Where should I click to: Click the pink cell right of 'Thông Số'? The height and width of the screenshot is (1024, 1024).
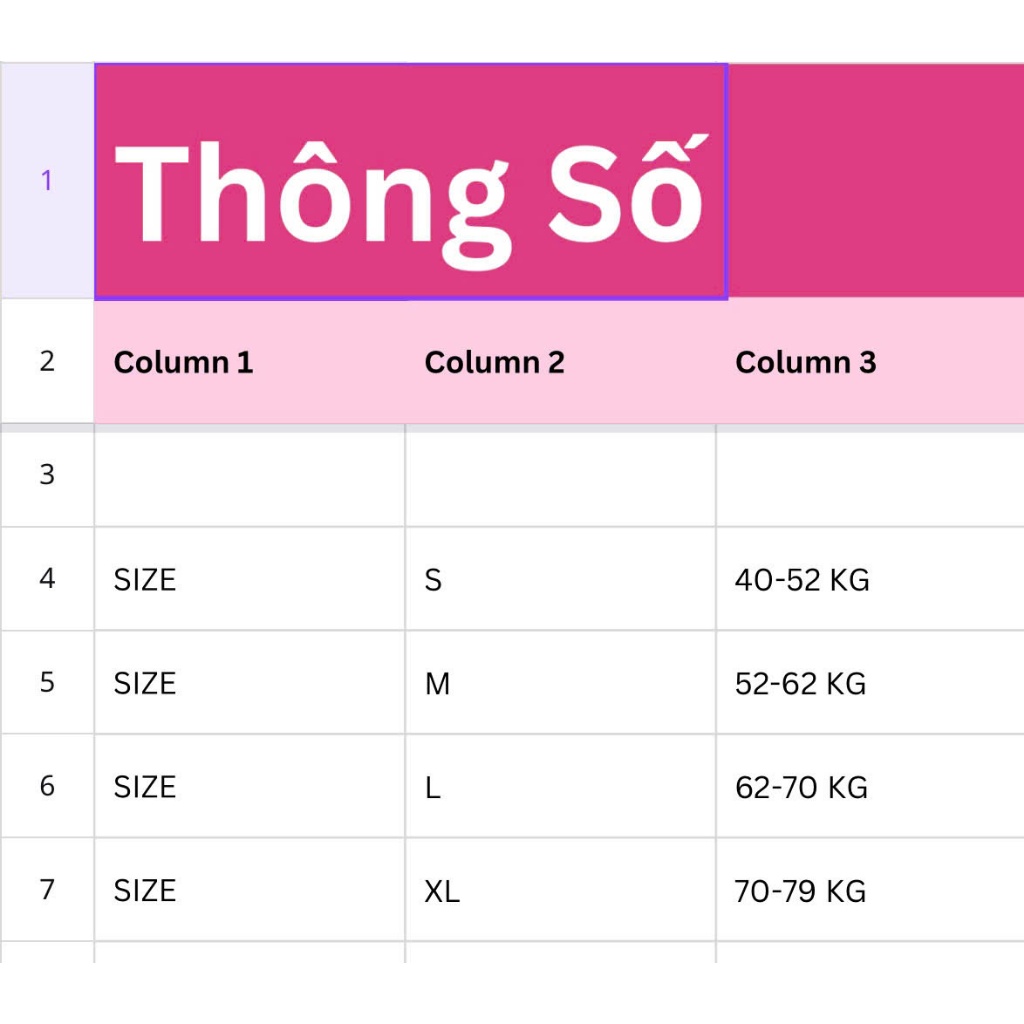[876, 181]
